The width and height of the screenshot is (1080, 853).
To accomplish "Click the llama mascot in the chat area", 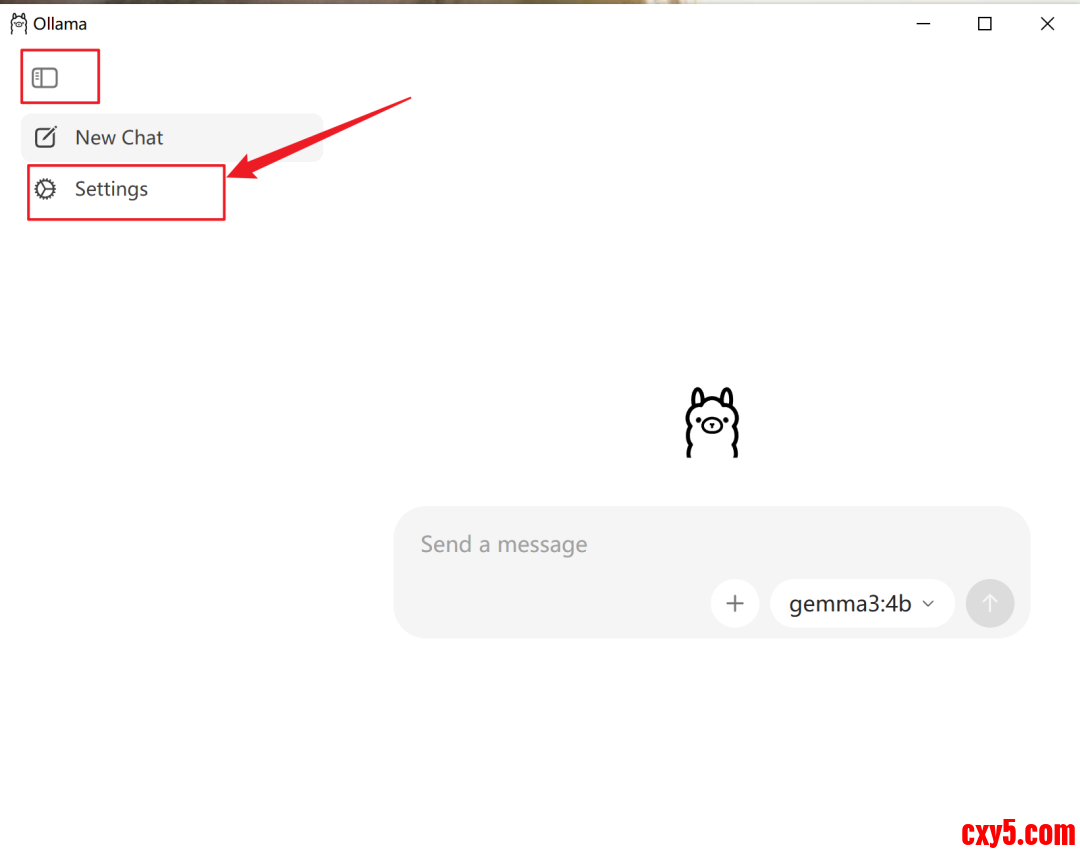I will pyautogui.click(x=712, y=422).
